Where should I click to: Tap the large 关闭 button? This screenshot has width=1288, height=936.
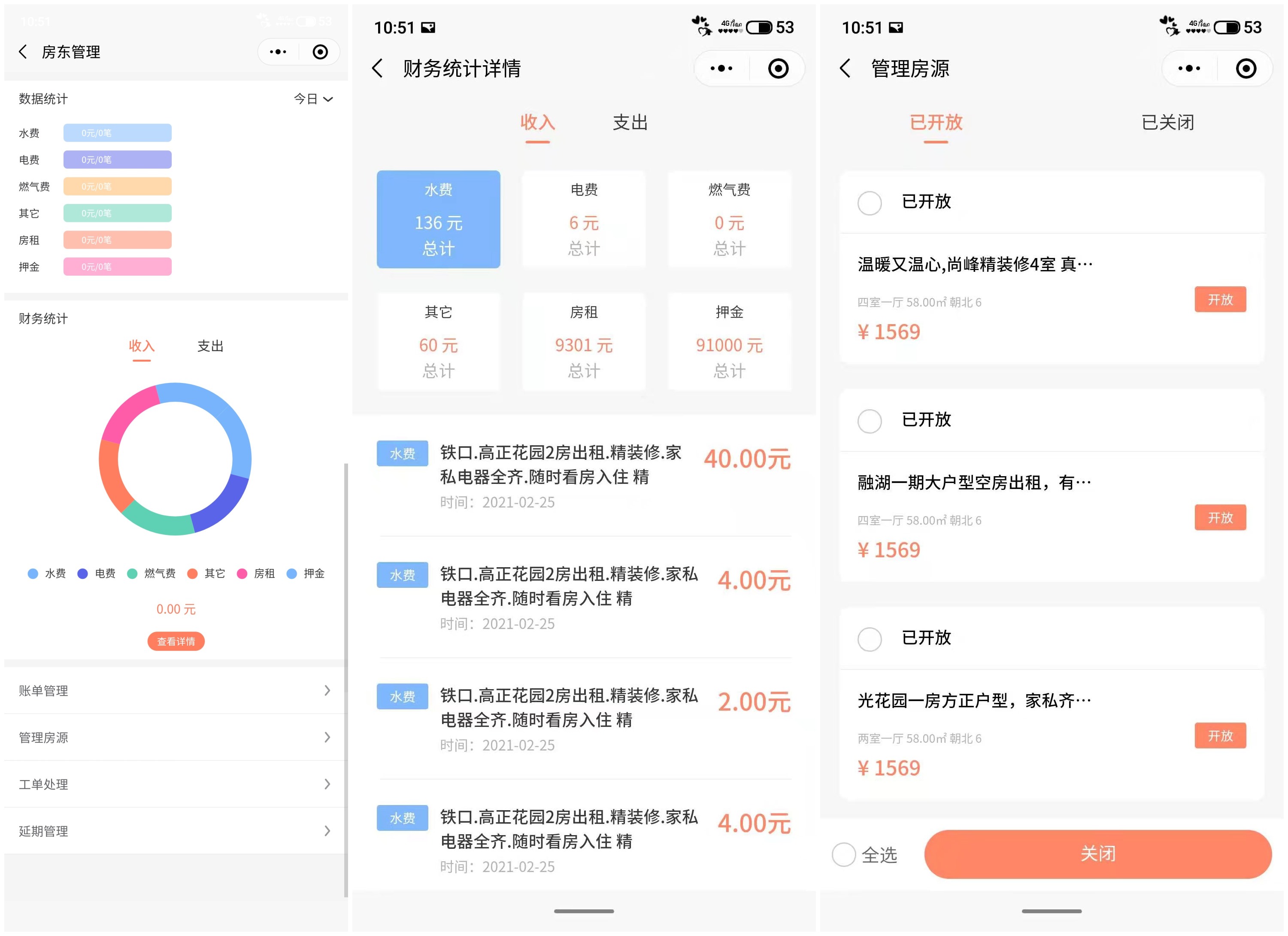(1098, 854)
